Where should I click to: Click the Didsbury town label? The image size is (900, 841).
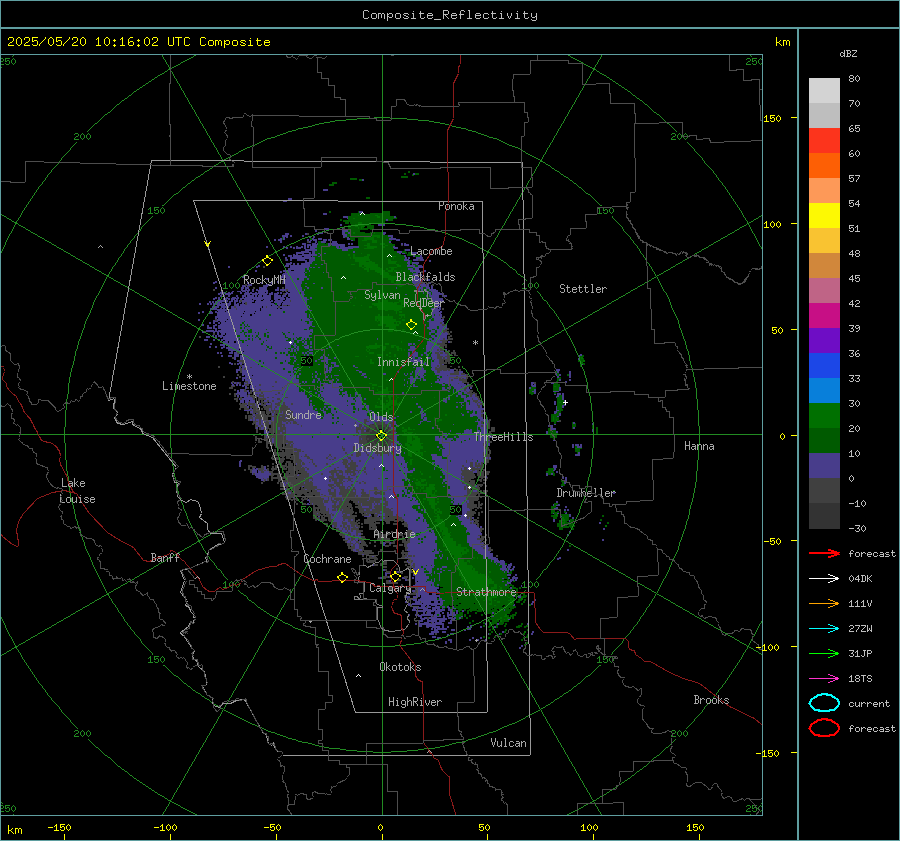click(377, 448)
